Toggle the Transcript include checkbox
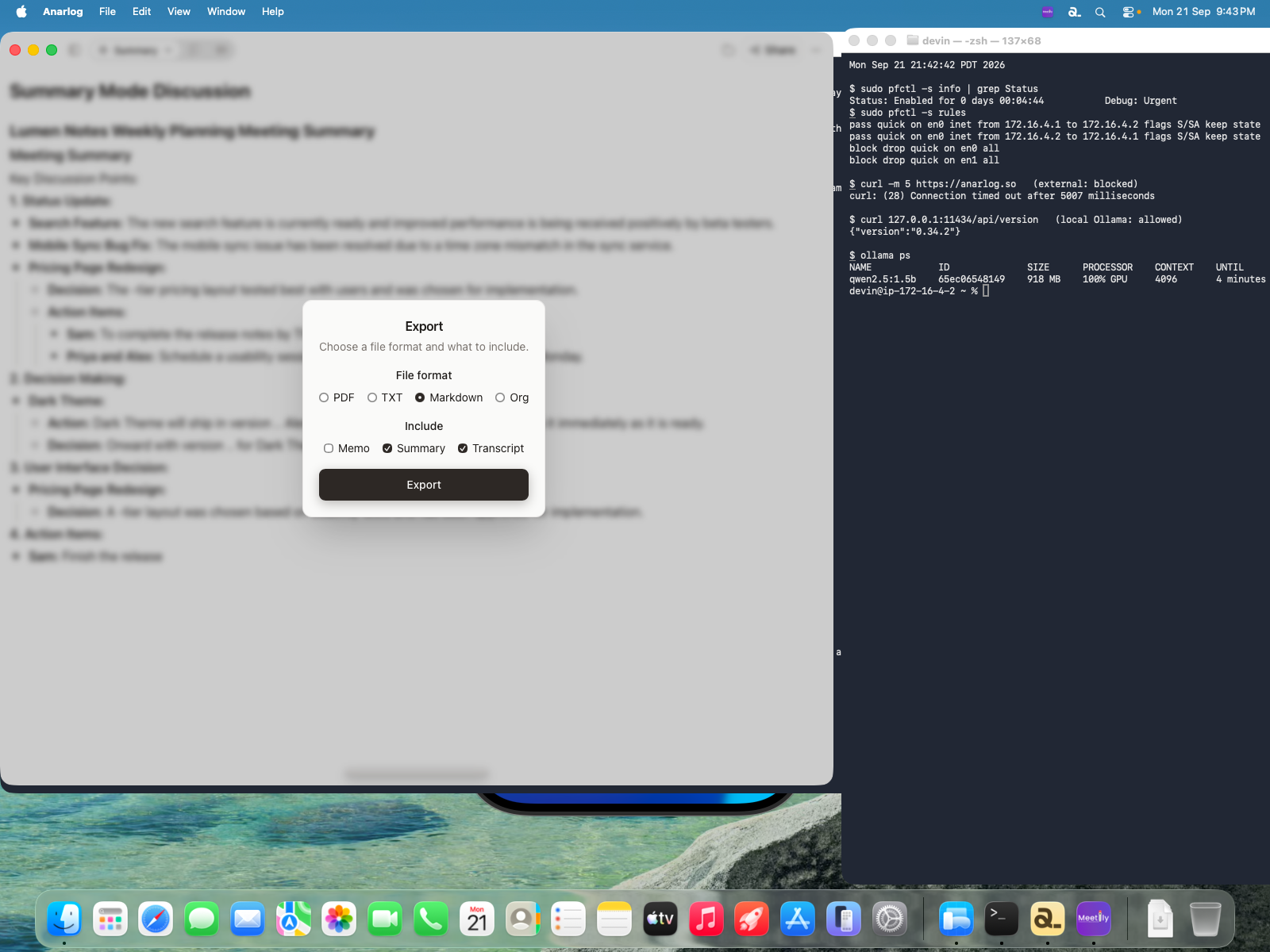1270x952 pixels. point(463,448)
